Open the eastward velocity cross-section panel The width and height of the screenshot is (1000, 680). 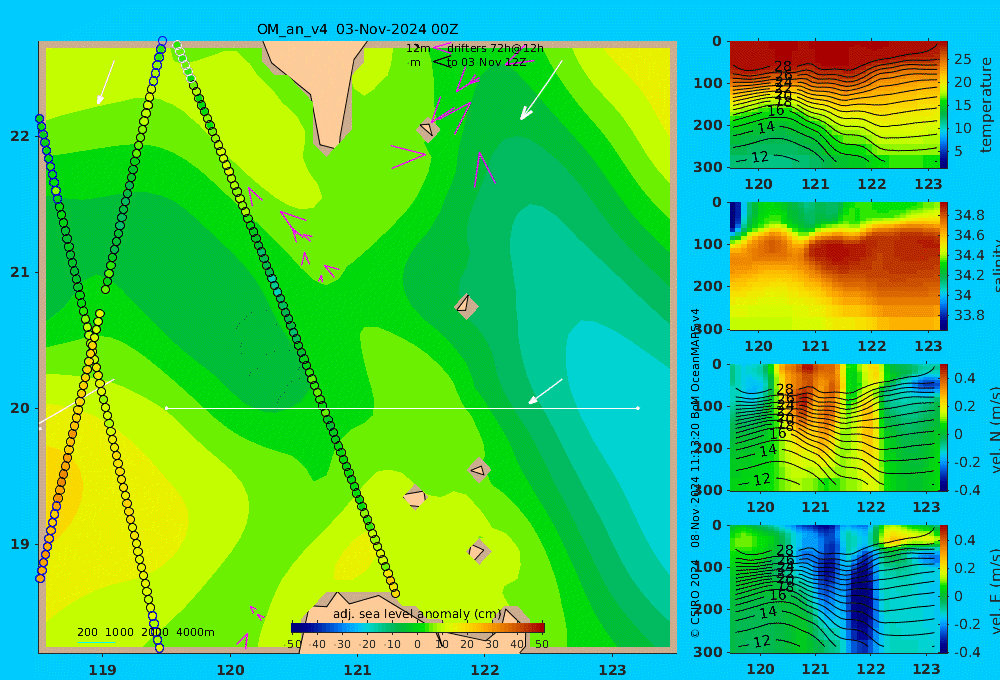(834, 589)
